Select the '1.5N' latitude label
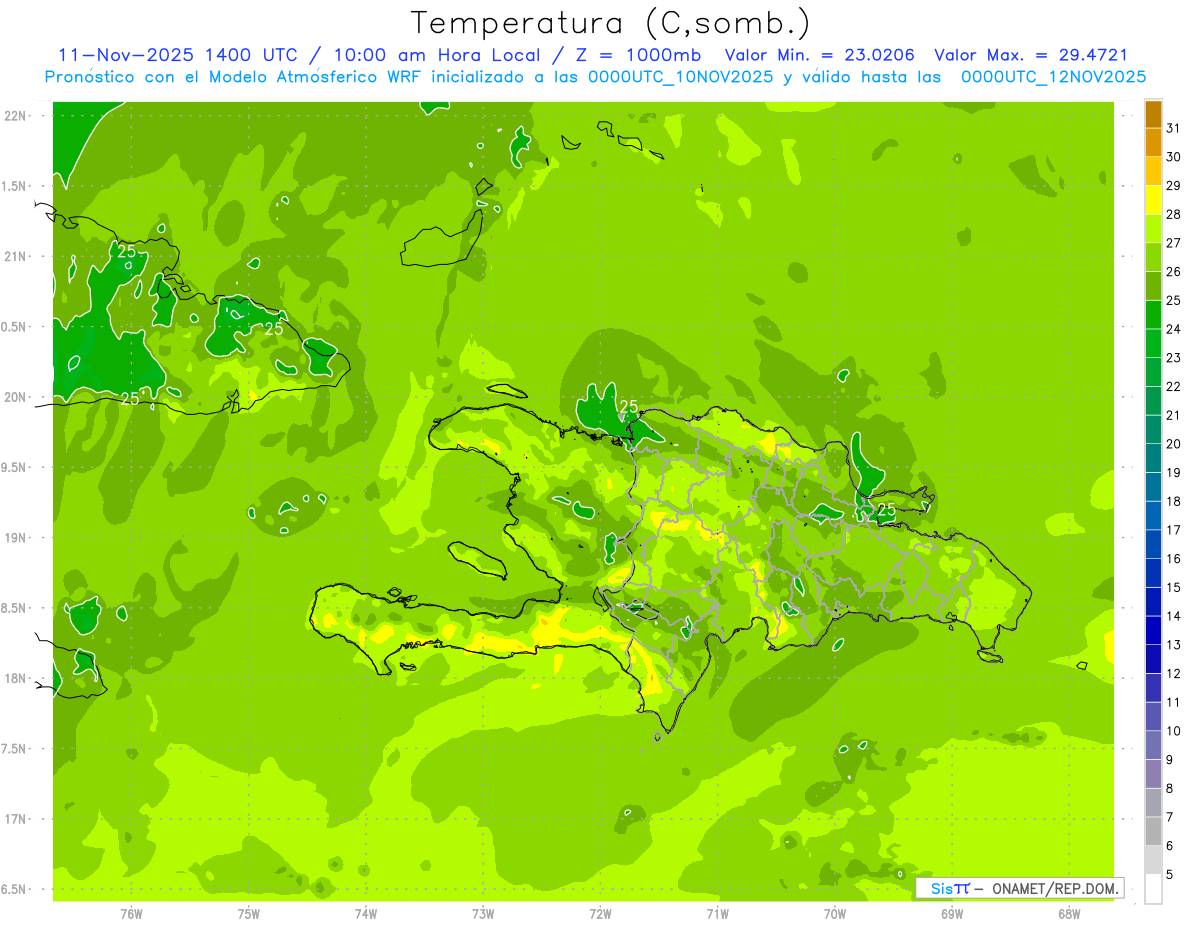Screen dimensions: 1200x927 (14, 186)
